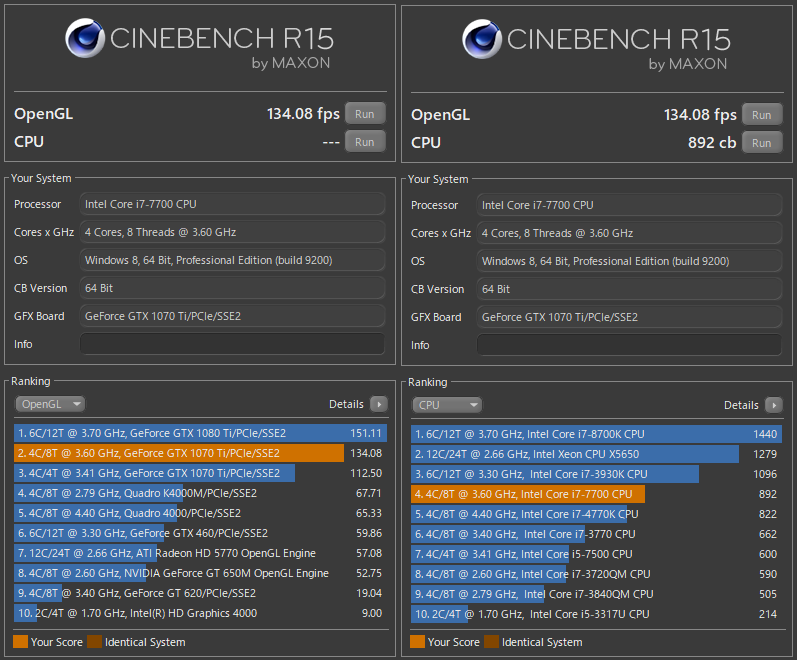Viewport: 797px width, 660px height.
Task: Select the GeForce GT 650M ranking row
Action: click(200, 573)
